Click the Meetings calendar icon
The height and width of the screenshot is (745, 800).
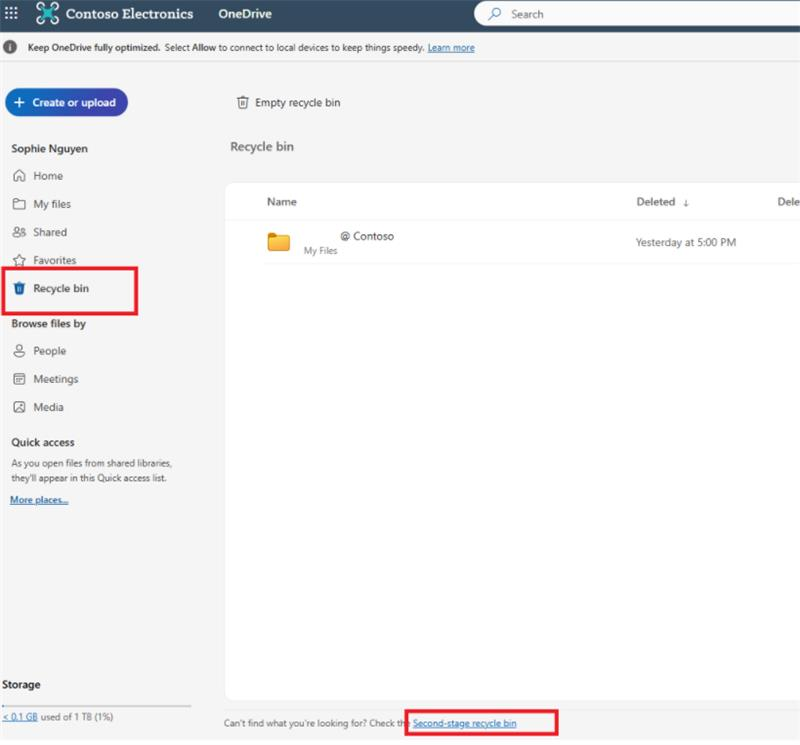click(19, 379)
